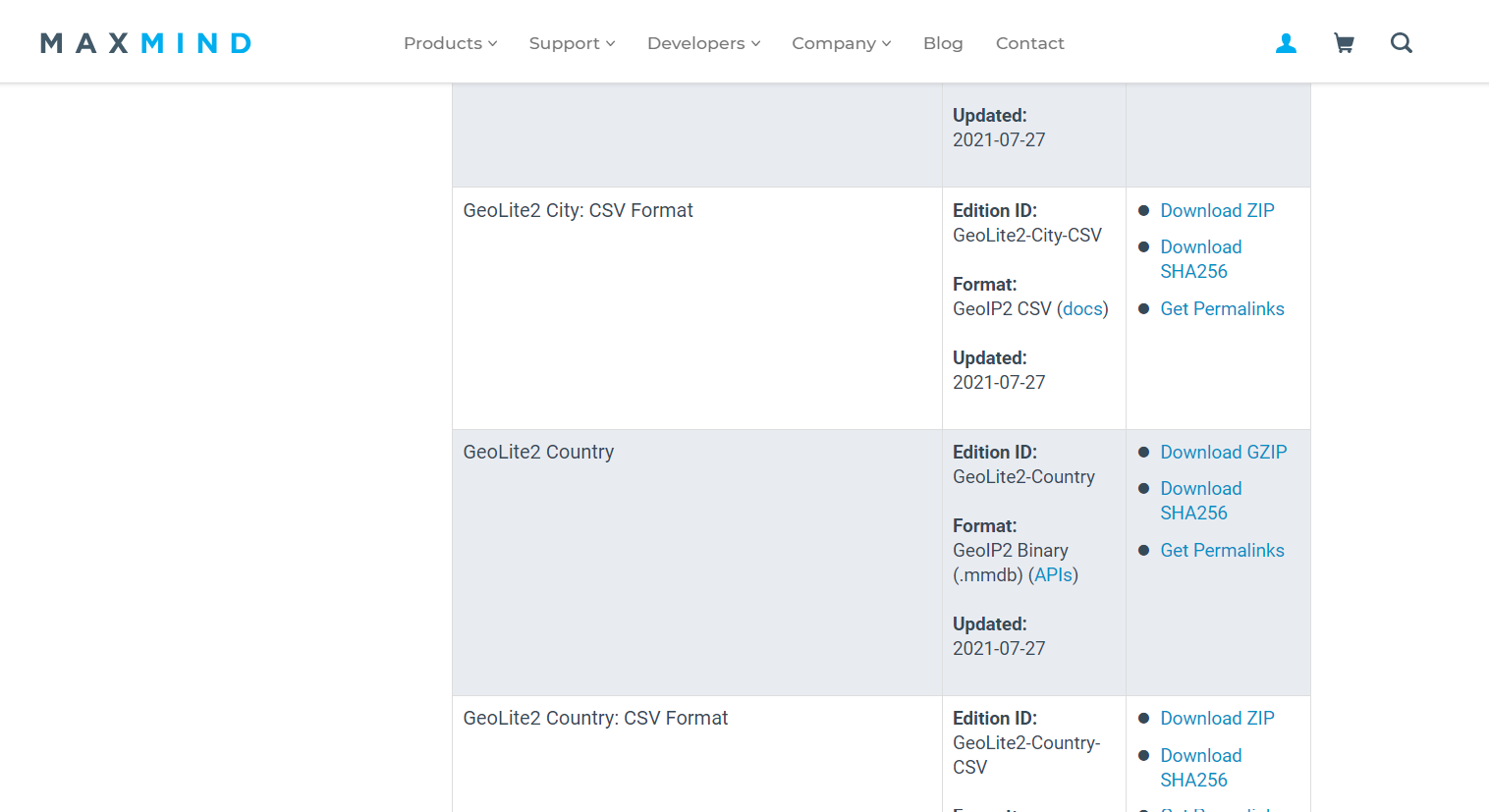Screen dimensions: 1489x812
Task: Get Permalinks for GeoLite2 City CSV
Action: tap(1222, 308)
